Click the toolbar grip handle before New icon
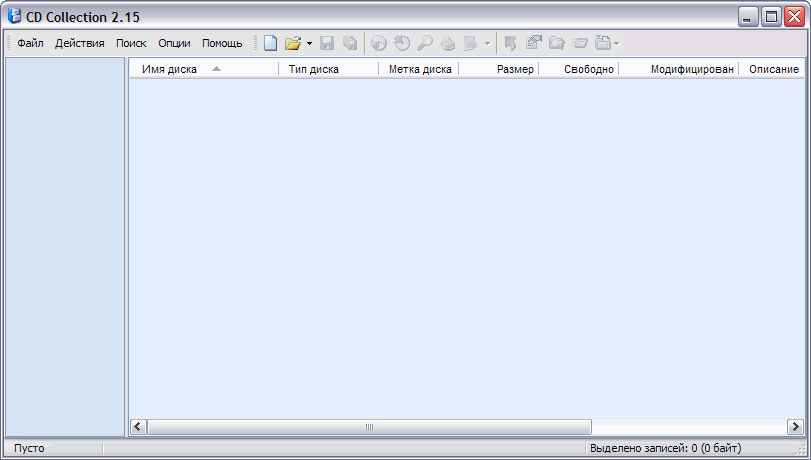Screen dimensions: 811x460 coord(256,43)
